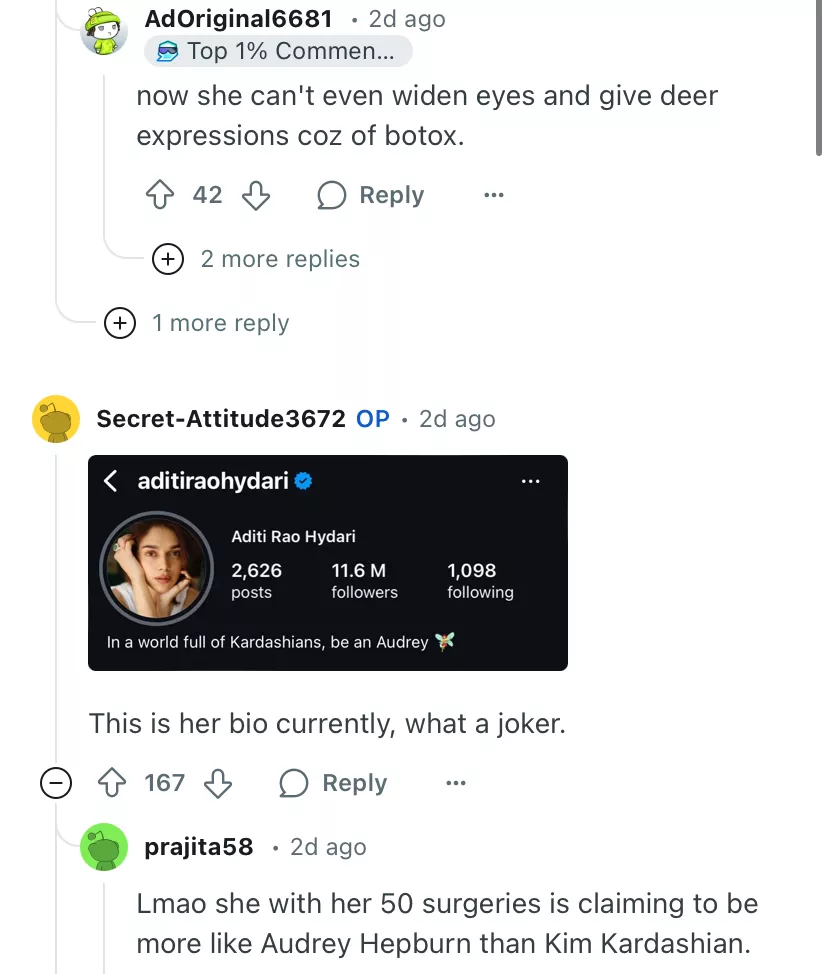Collapse Secret-Attitude3672's comment thread

tap(56, 783)
